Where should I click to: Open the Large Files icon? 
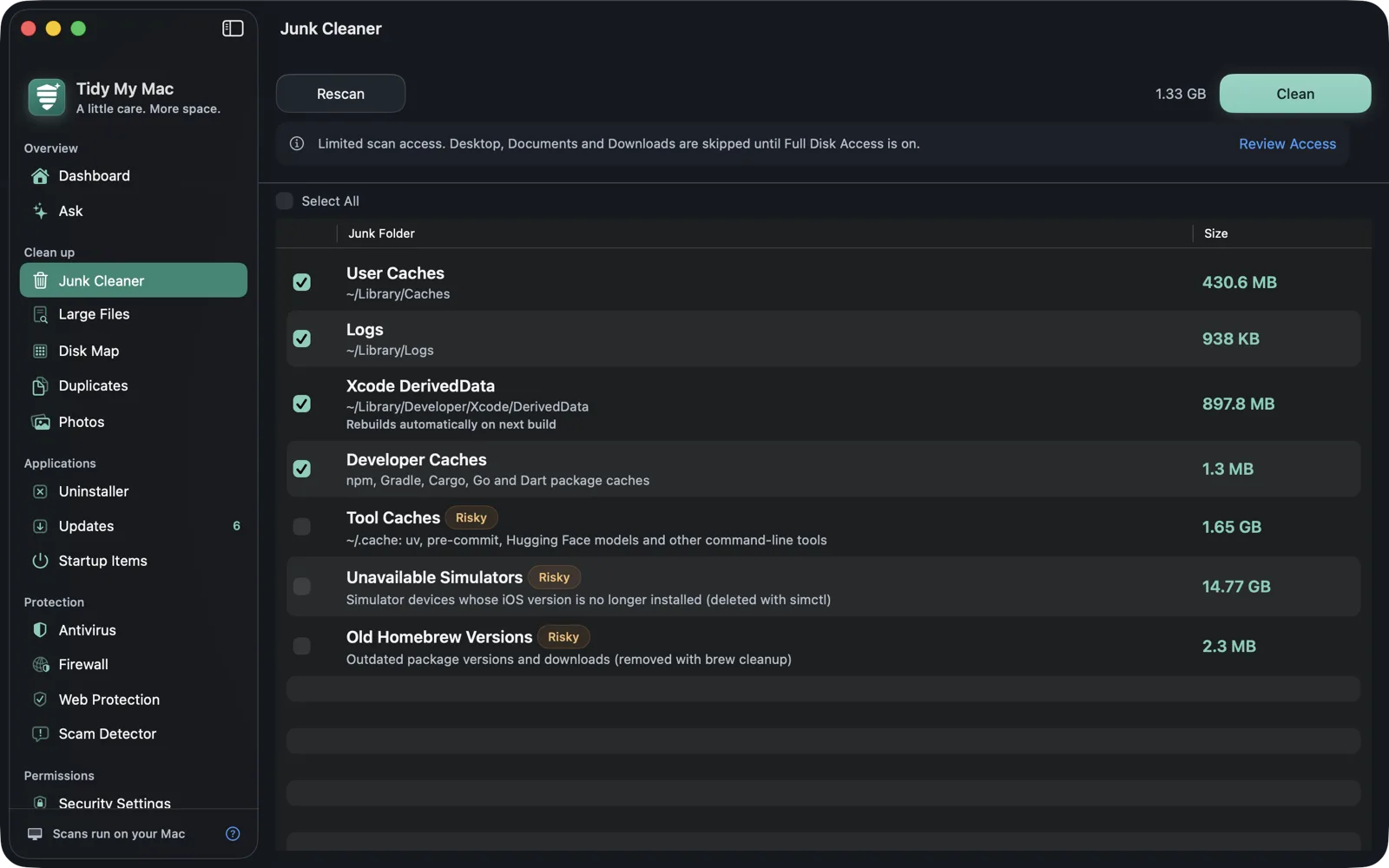[x=40, y=314]
